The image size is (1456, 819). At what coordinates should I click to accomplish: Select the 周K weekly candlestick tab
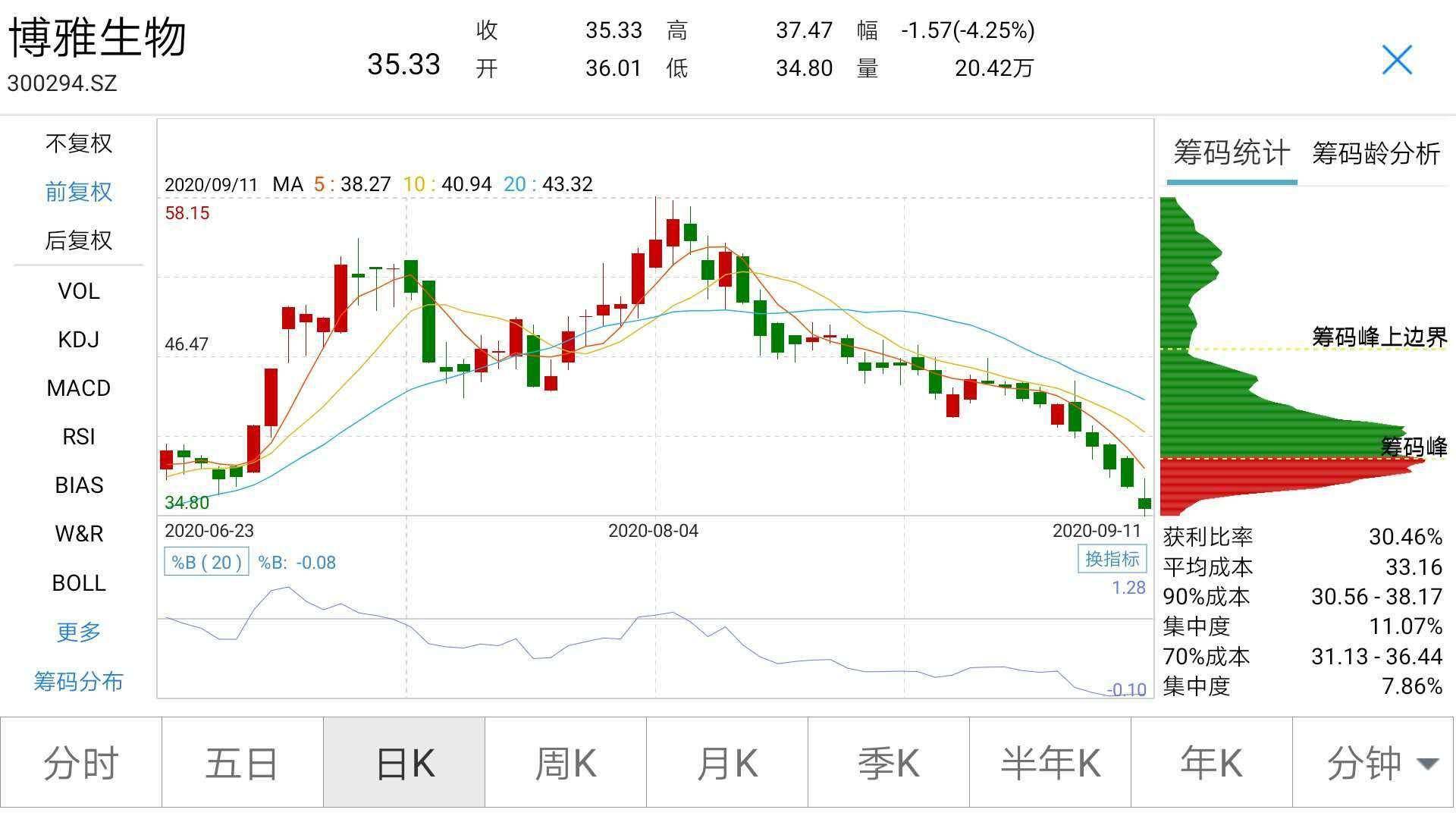click(x=566, y=762)
